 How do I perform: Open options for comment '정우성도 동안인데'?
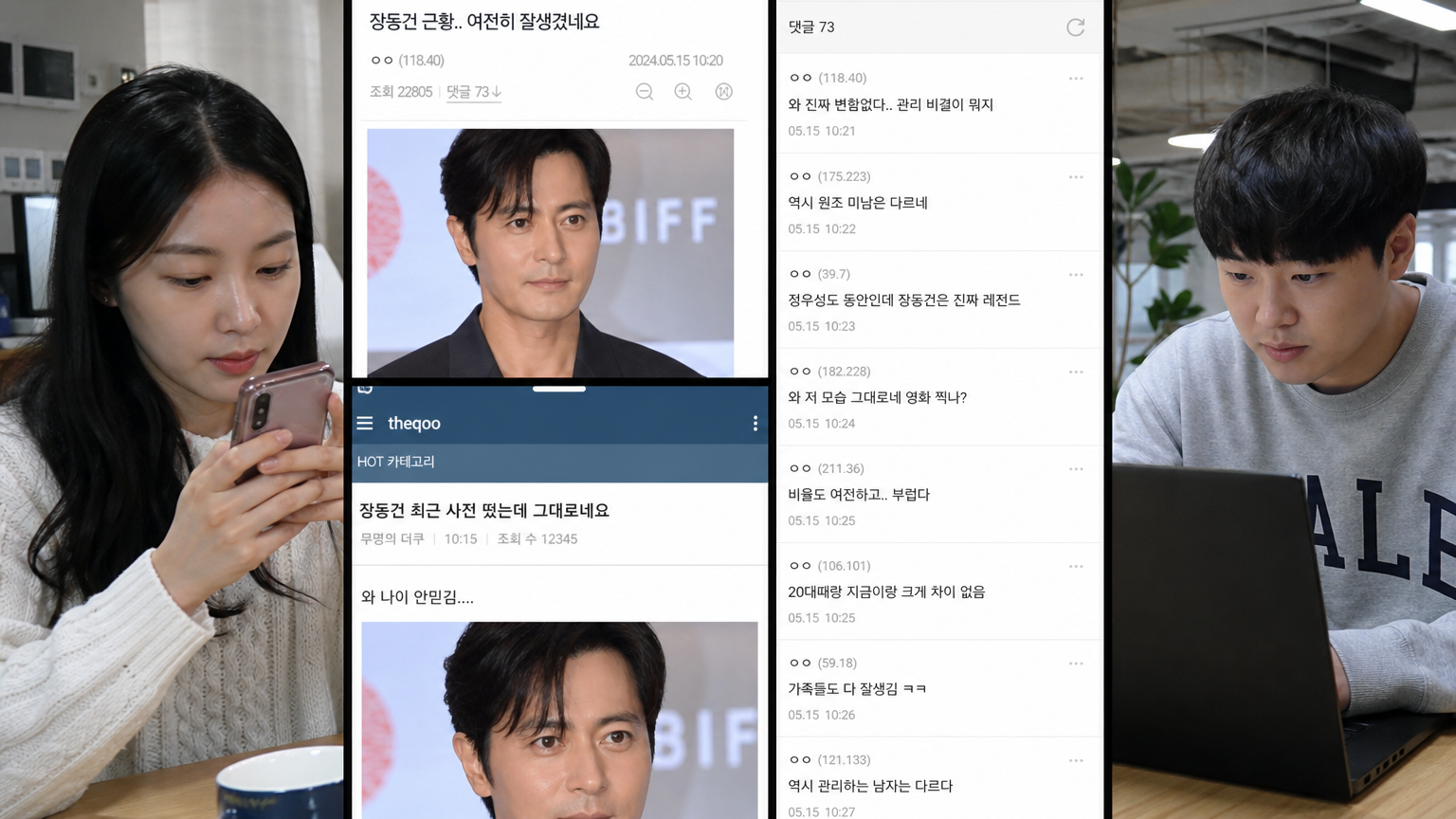1076,275
